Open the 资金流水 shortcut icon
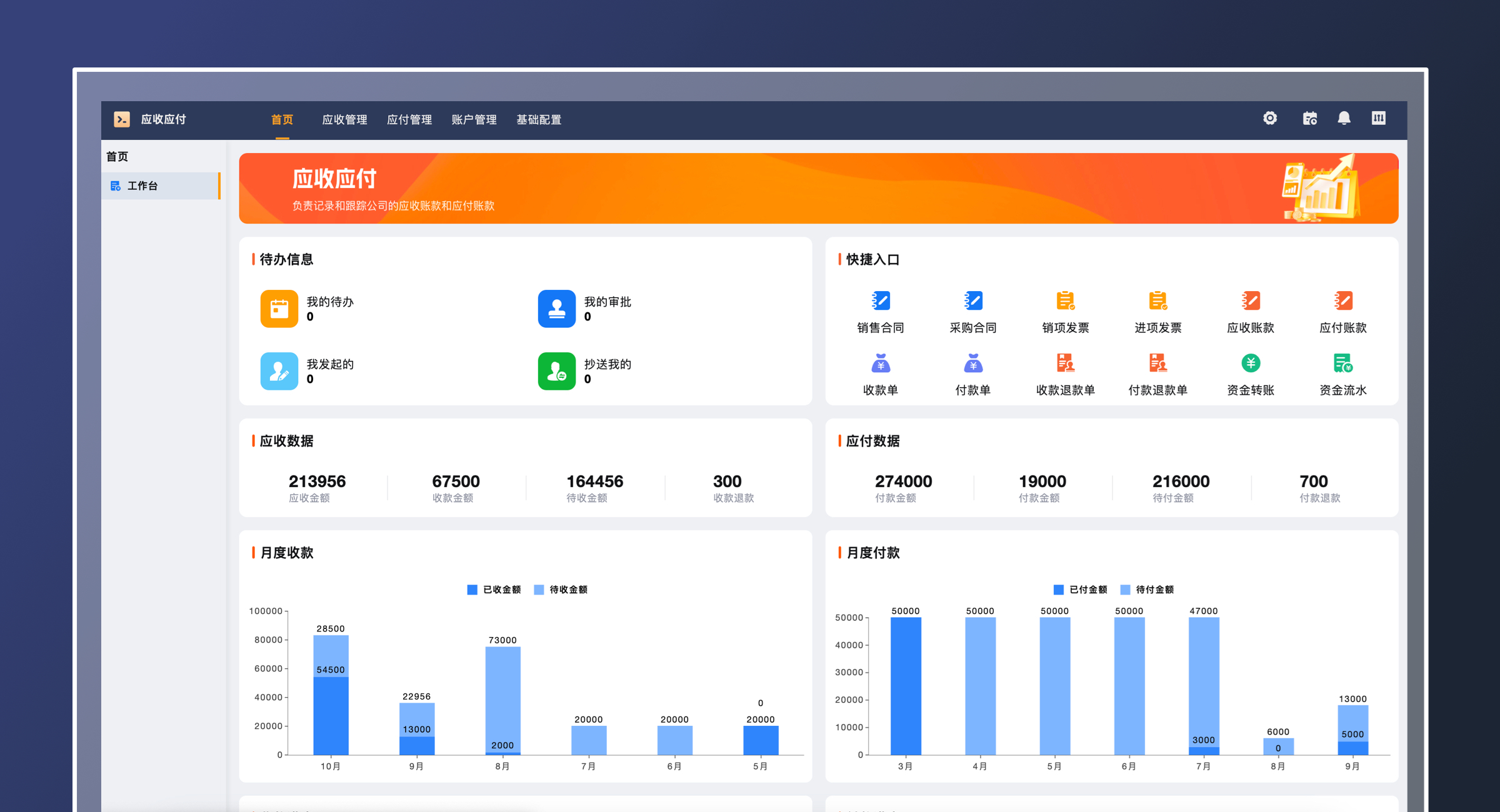Screen dimensions: 1500x812 1342,363
